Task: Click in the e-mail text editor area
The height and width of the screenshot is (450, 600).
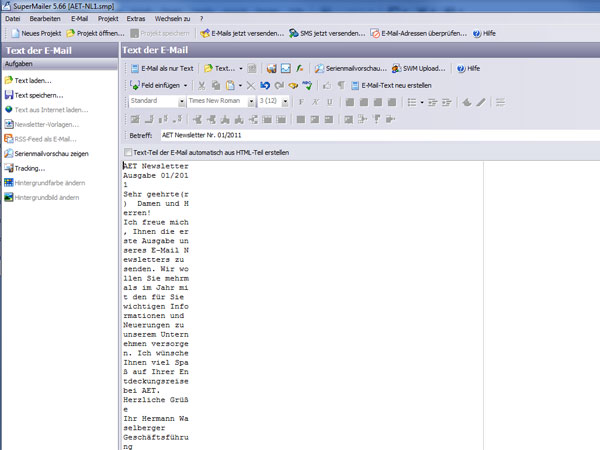Action: (x=302, y=305)
